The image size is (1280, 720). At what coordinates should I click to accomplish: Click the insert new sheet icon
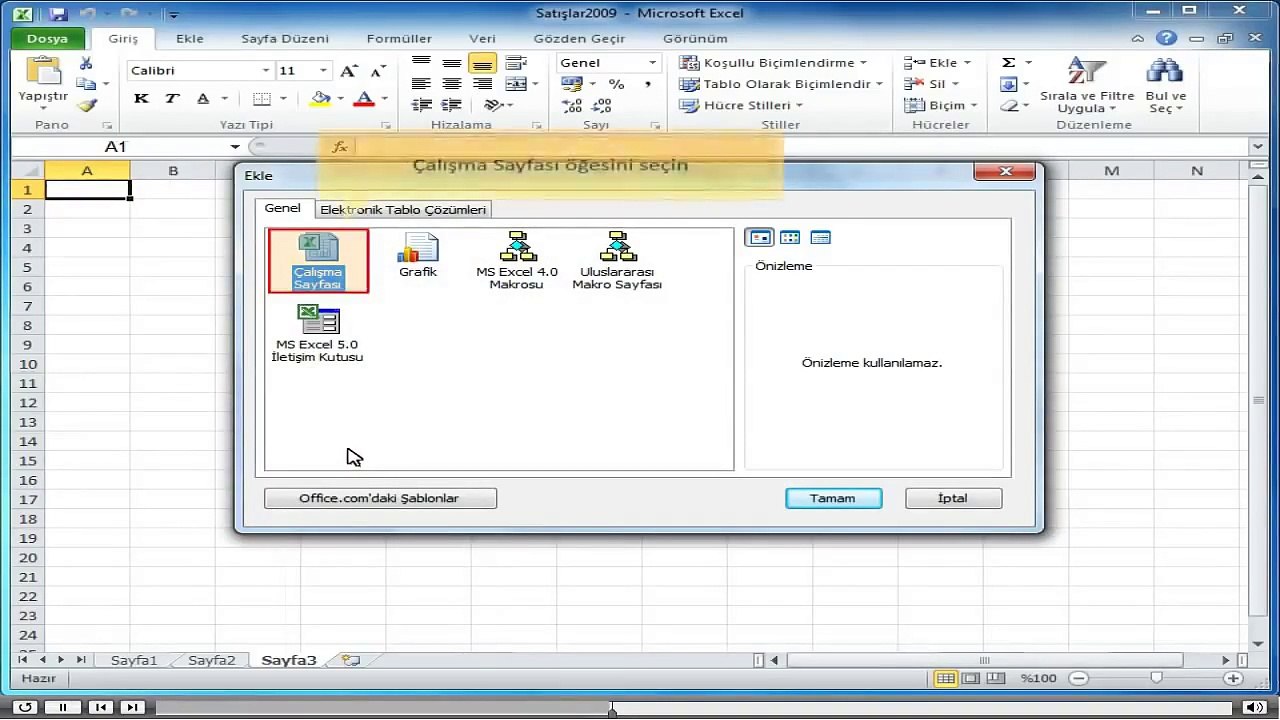click(x=350, y=660)
